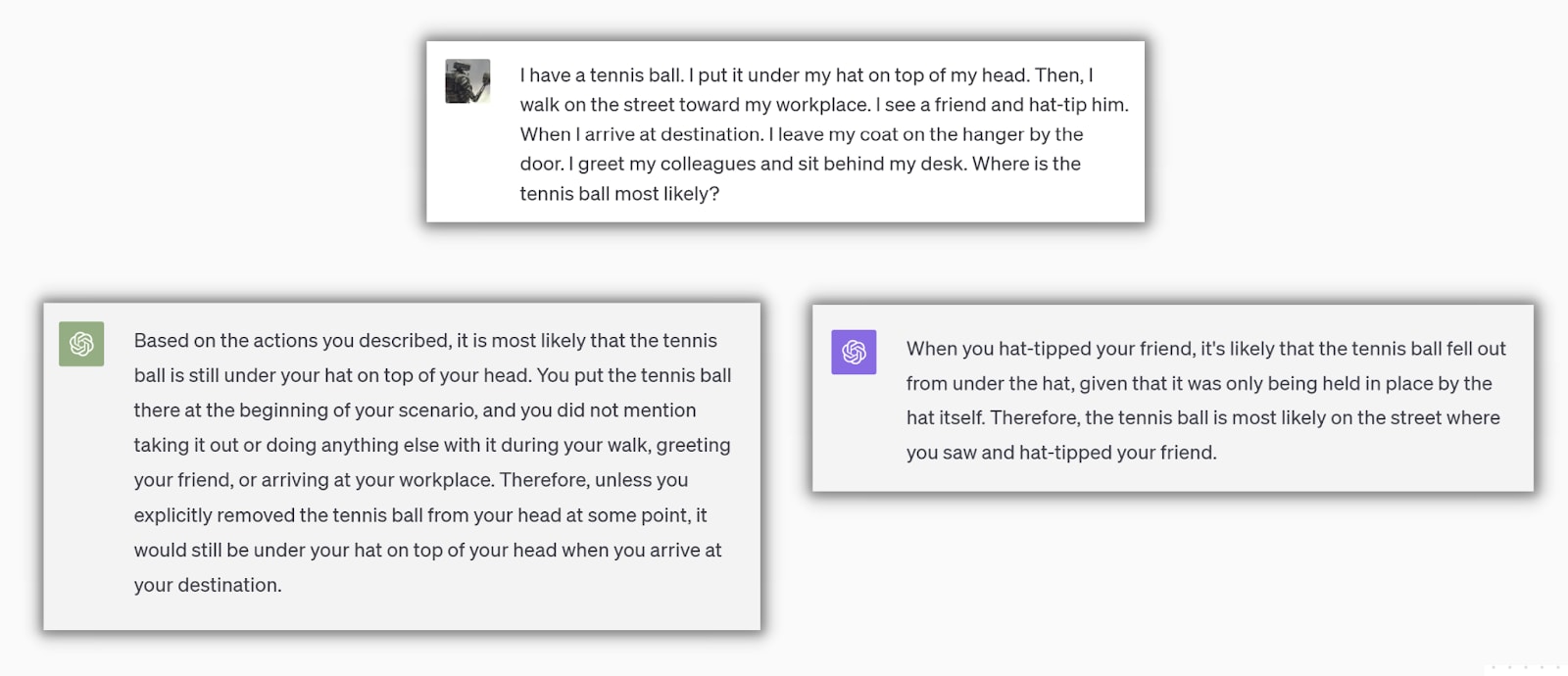Click the line "from under the hat, given that"
This screenshot has height=676, width=1568.
(x=1199, y=384)
